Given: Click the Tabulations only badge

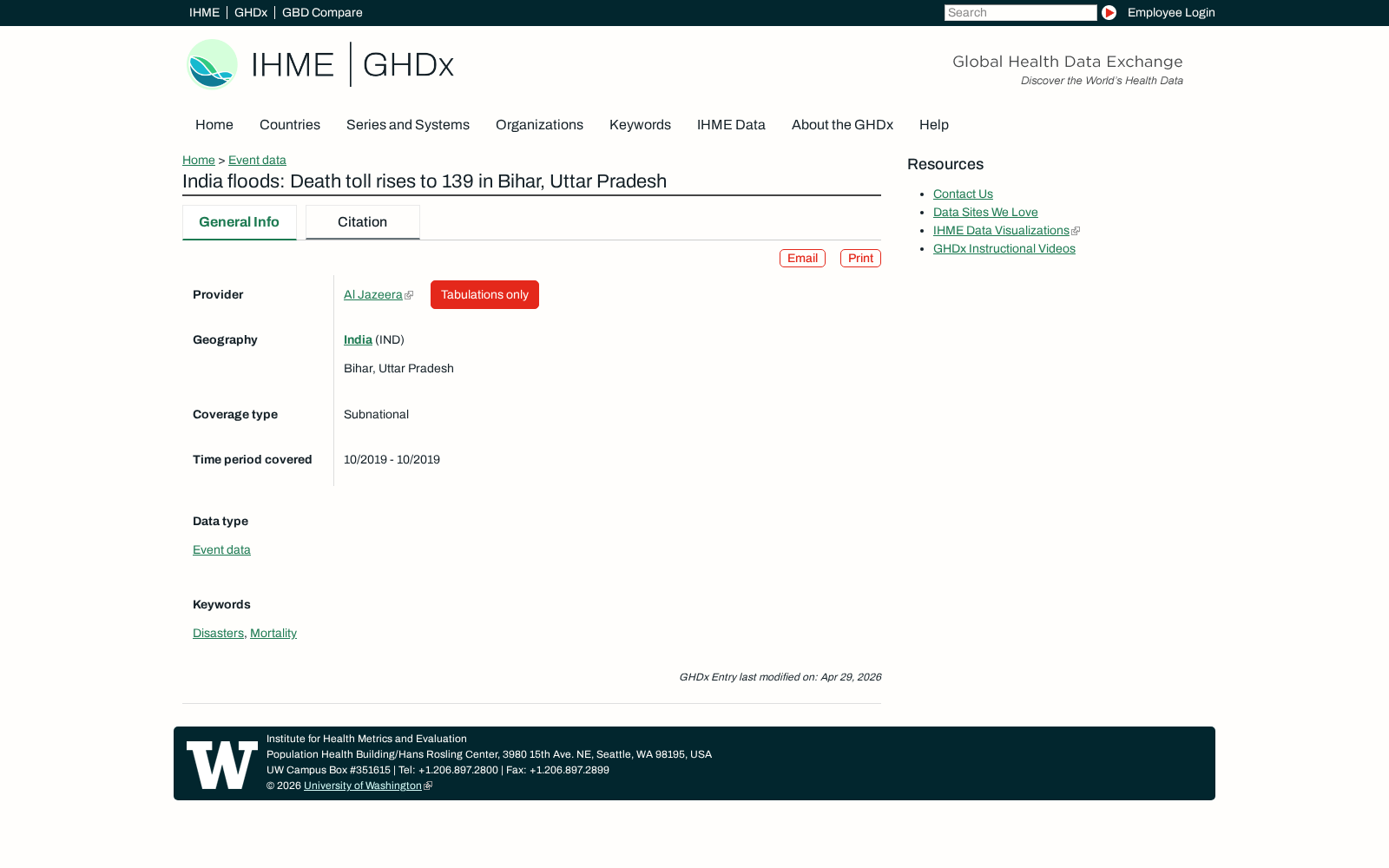Looking at the screenshot, I should pyautogui.click(x=484, y=295).
